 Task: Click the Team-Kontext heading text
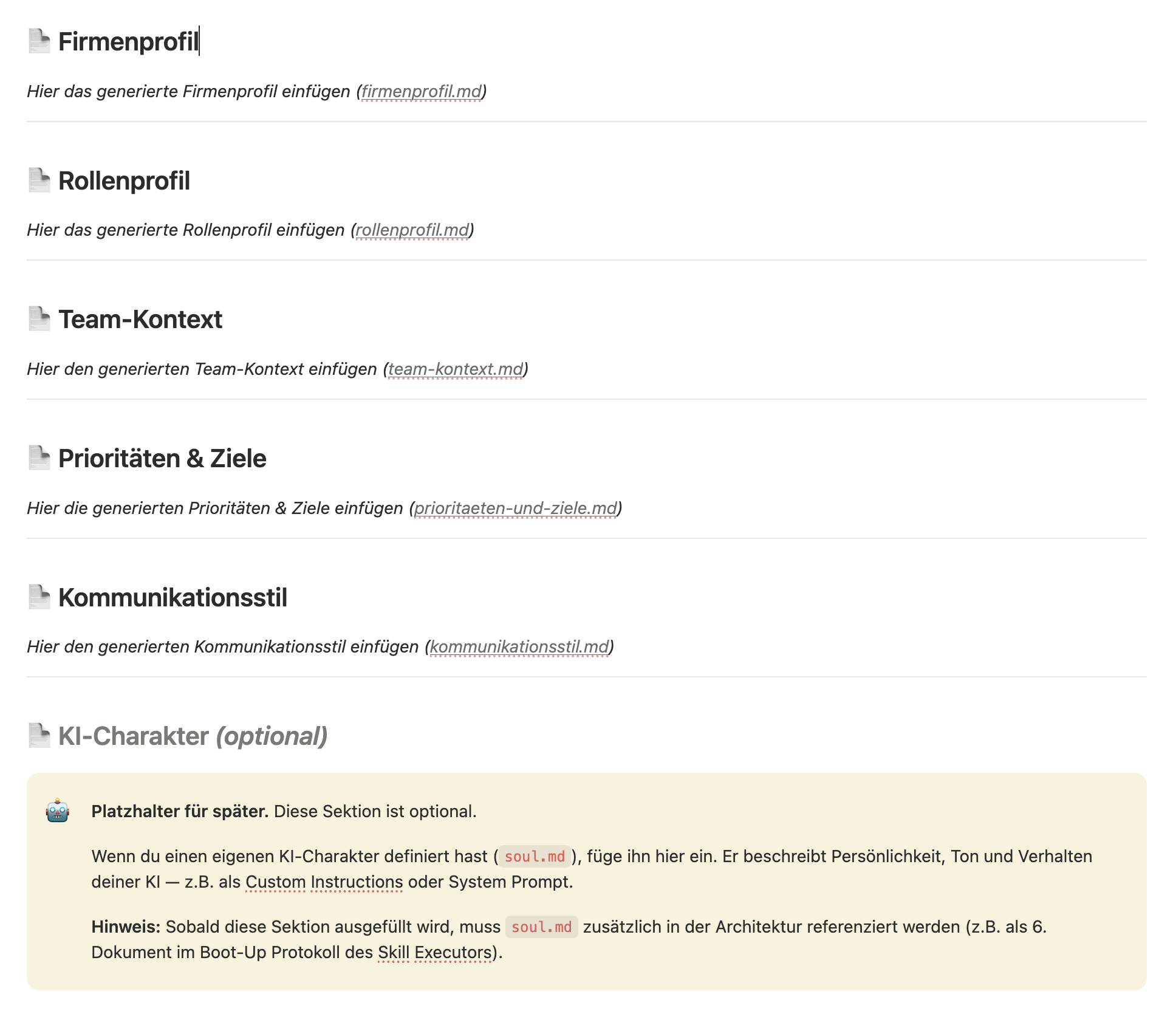140,320
